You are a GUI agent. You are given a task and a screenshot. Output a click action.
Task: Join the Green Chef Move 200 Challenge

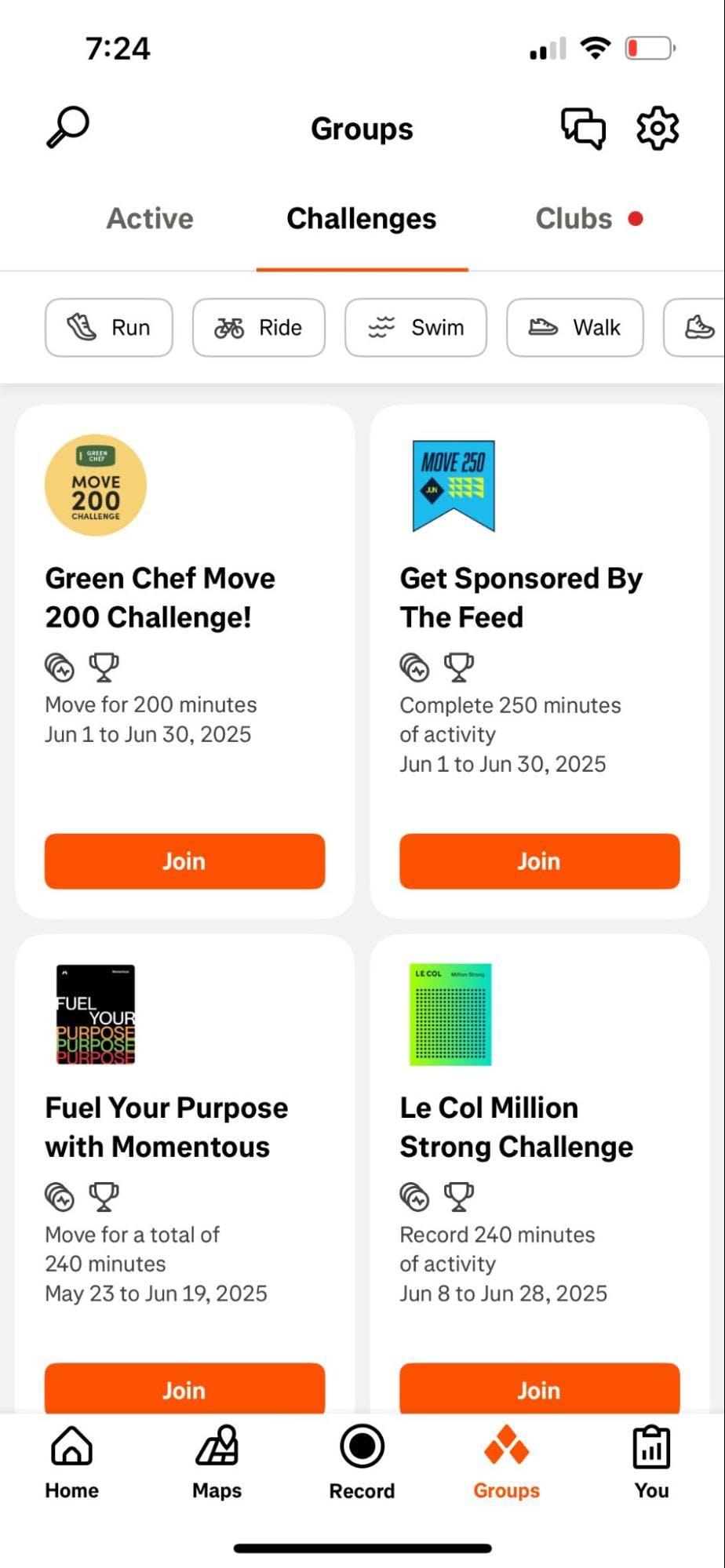184,861
